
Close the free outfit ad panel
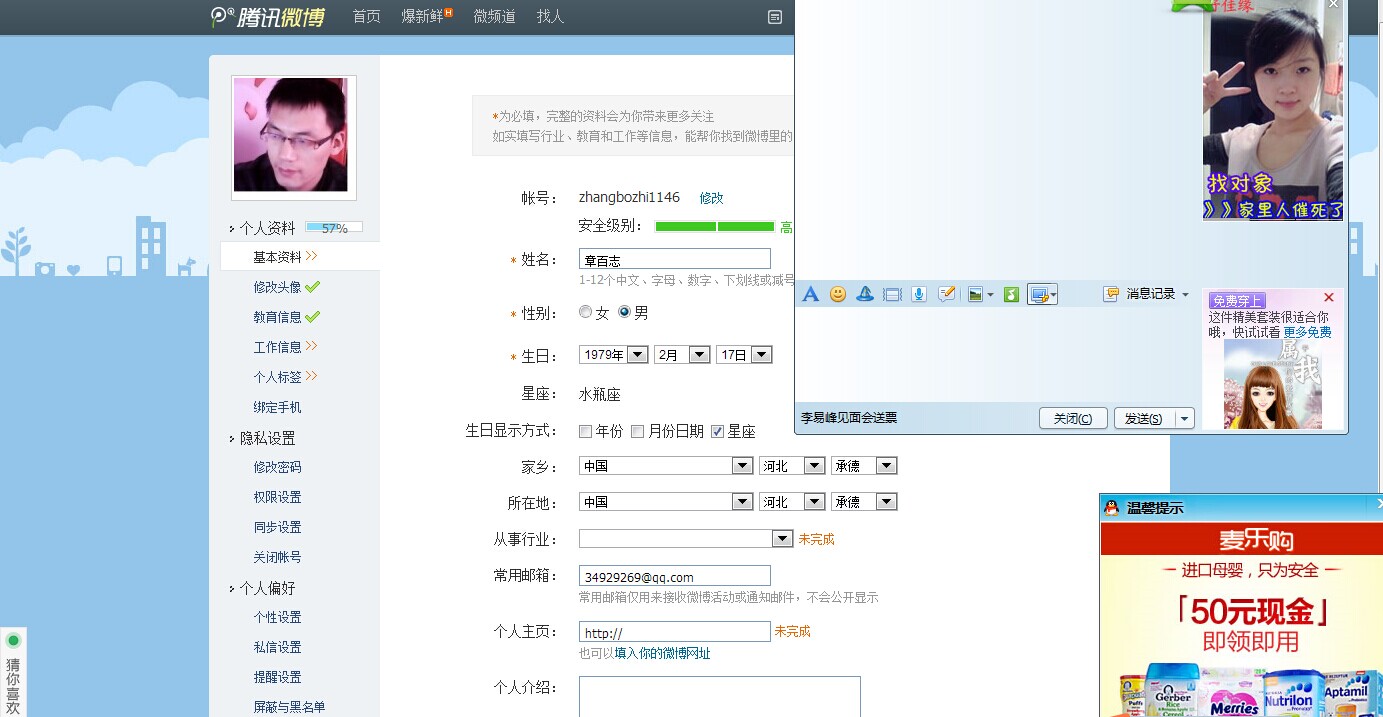(x=1329, y=297)
